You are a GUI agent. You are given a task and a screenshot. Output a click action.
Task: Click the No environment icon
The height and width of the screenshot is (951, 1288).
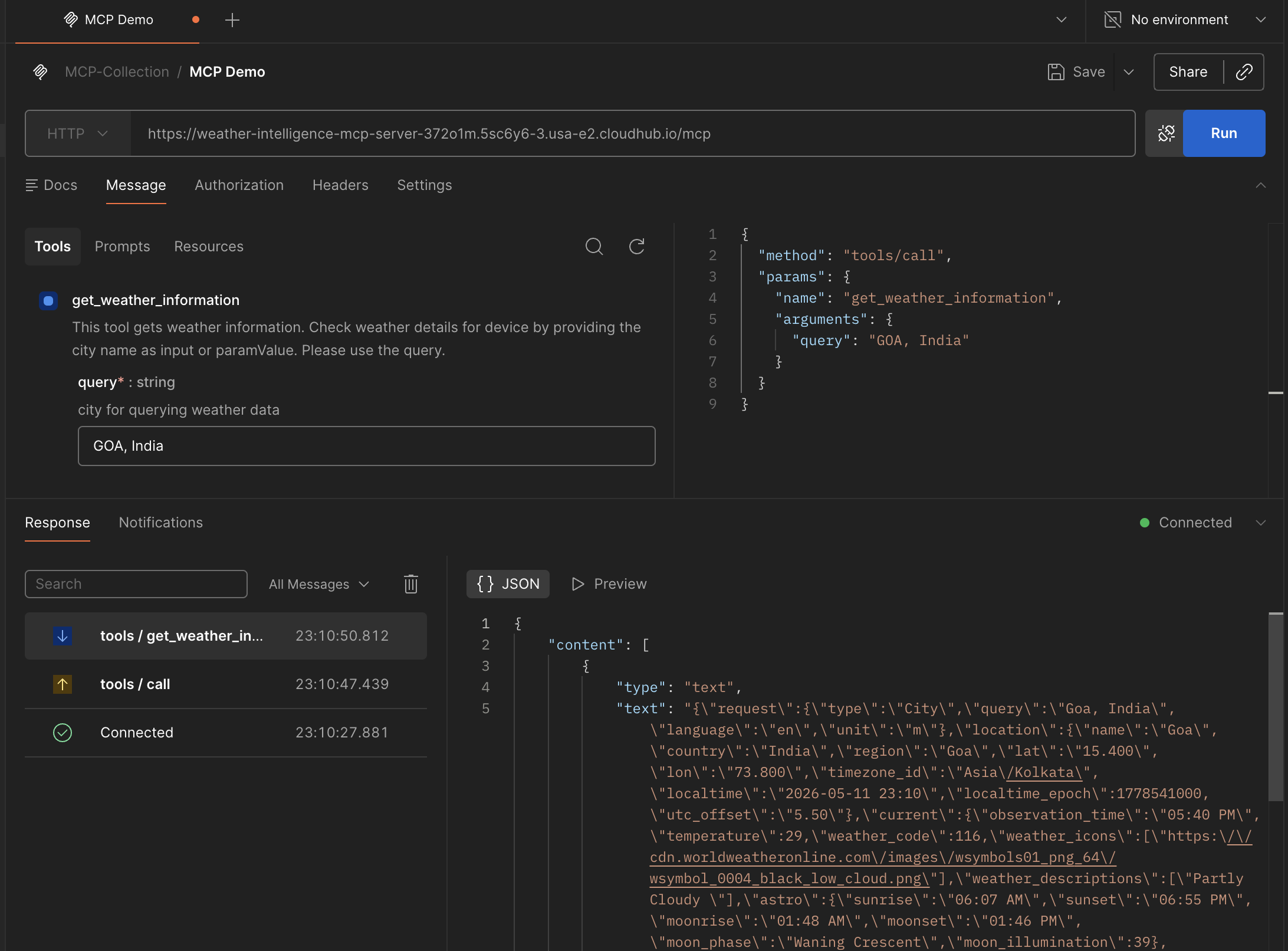coord(1112,19)
